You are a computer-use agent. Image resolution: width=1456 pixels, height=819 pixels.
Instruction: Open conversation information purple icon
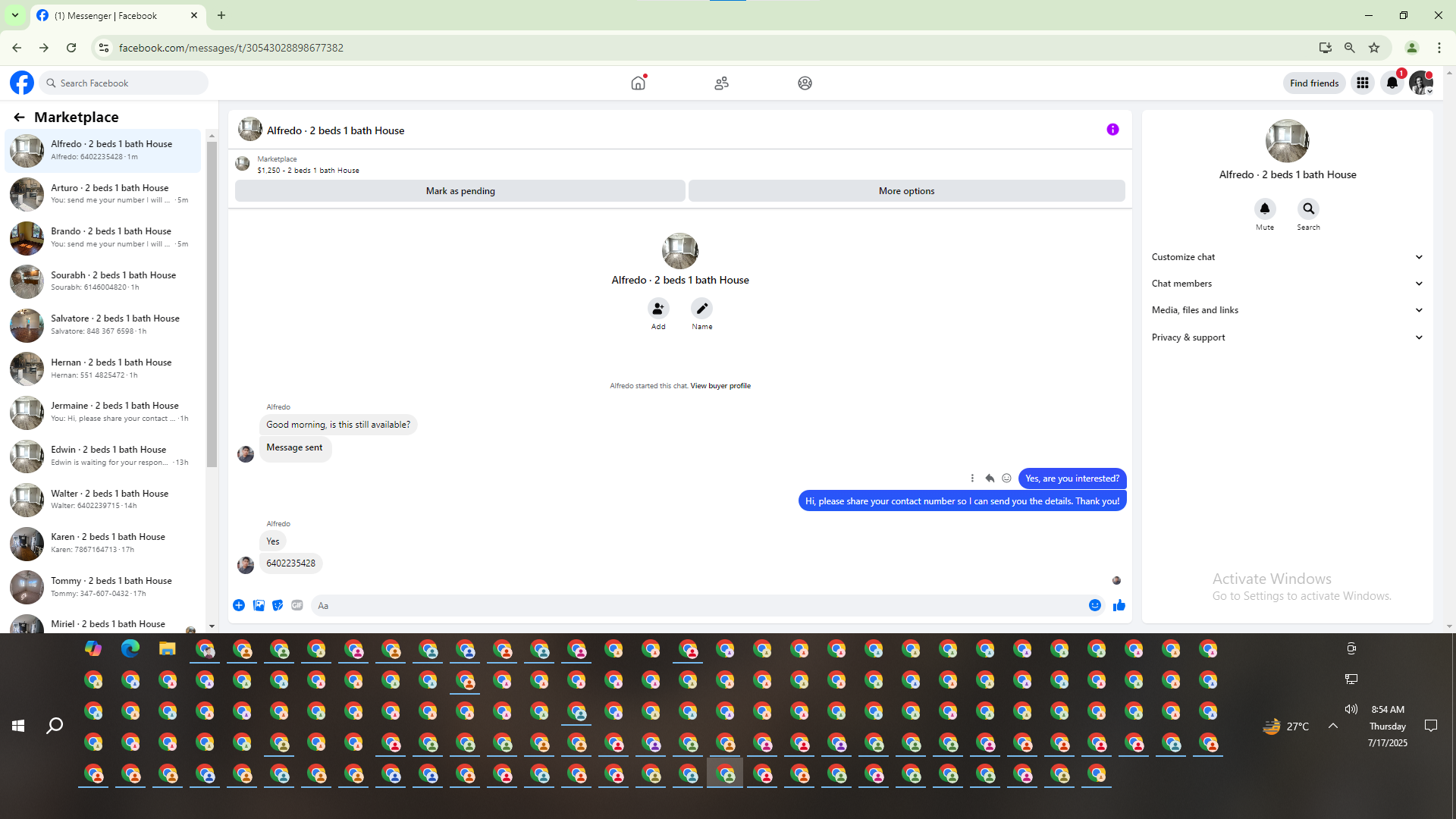[1112, 130]
